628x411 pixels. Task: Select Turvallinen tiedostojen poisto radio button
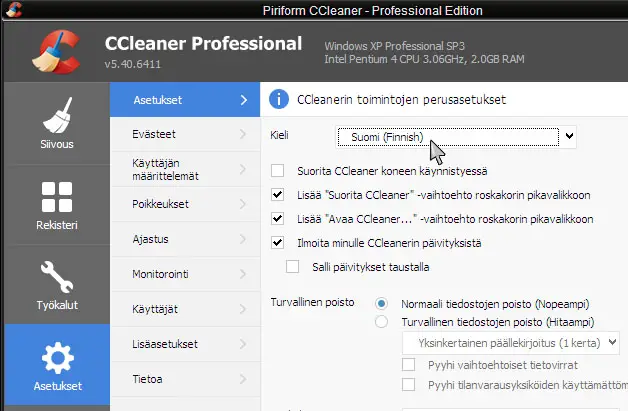click(381, 322)
